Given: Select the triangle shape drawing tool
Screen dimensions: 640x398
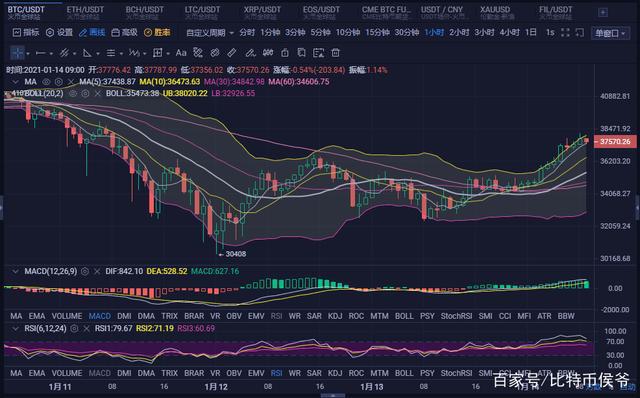Looking at the screenshot, I should pos(87,53).
